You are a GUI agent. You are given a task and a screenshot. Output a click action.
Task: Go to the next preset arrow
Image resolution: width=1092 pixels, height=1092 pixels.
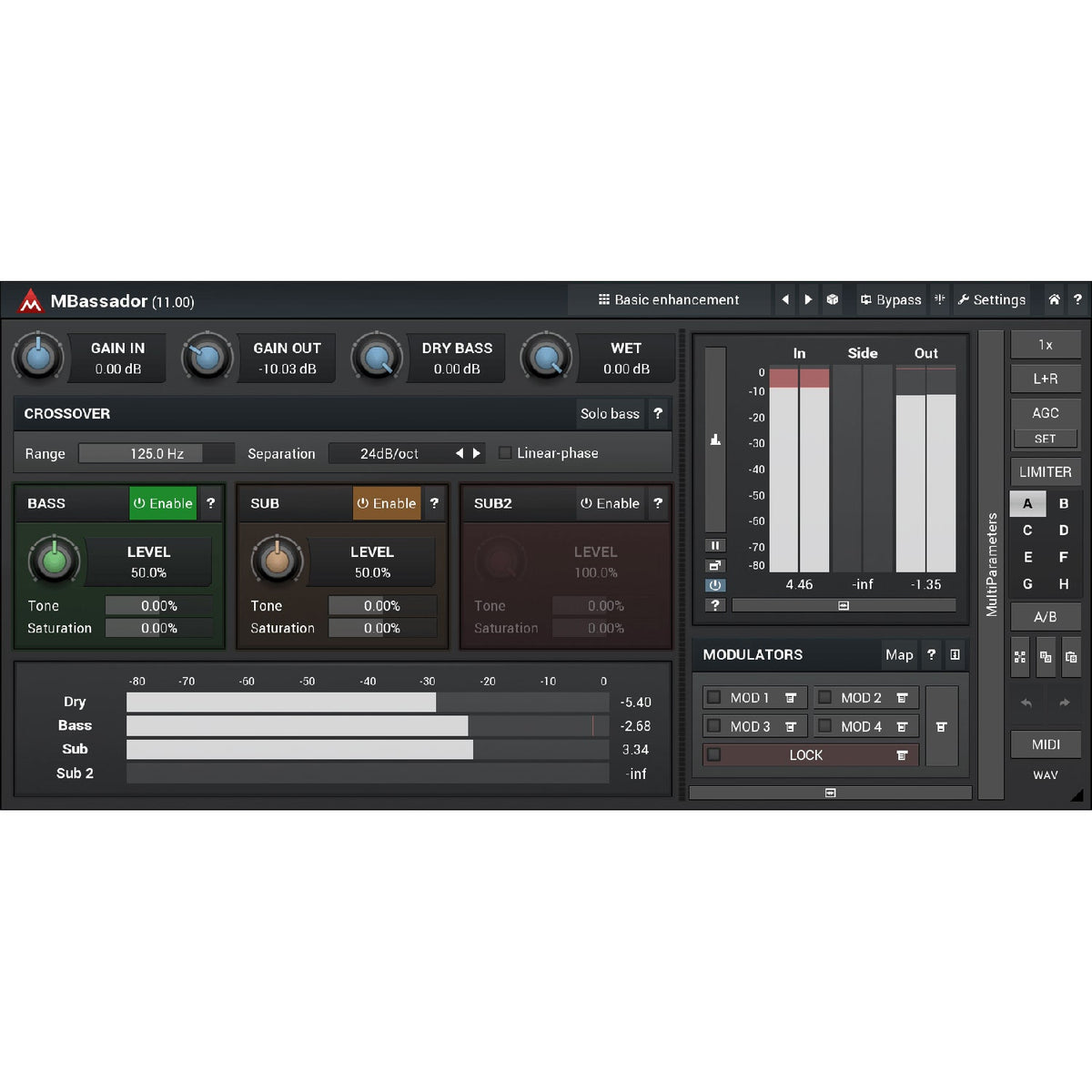click(x=808, y=299)
